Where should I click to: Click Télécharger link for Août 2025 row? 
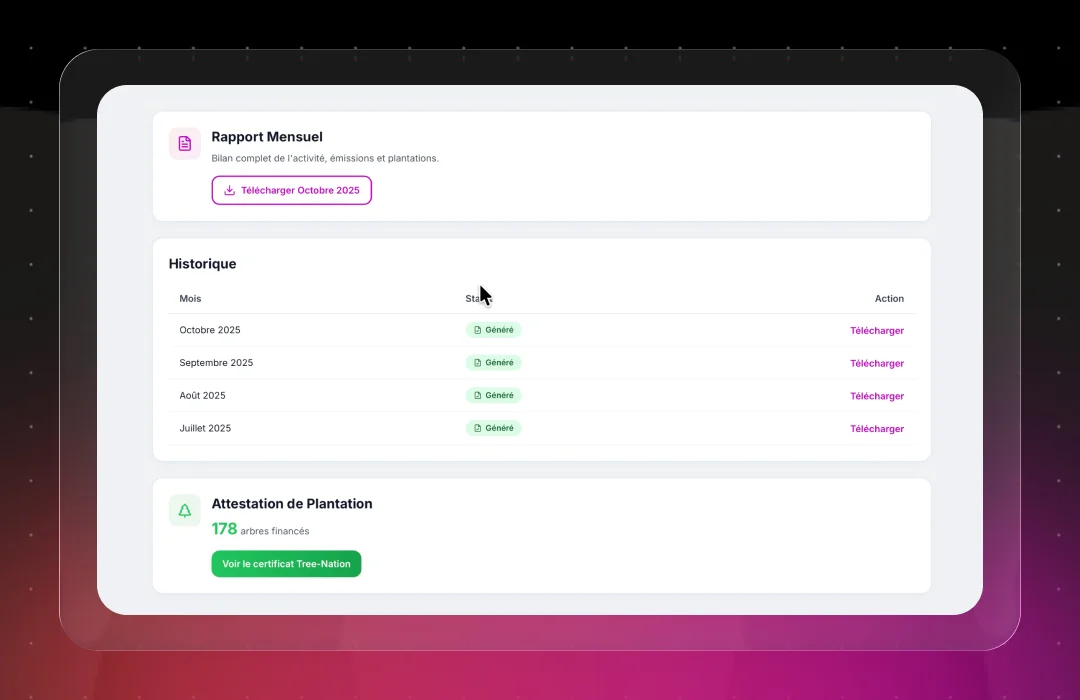coord(877,396)
